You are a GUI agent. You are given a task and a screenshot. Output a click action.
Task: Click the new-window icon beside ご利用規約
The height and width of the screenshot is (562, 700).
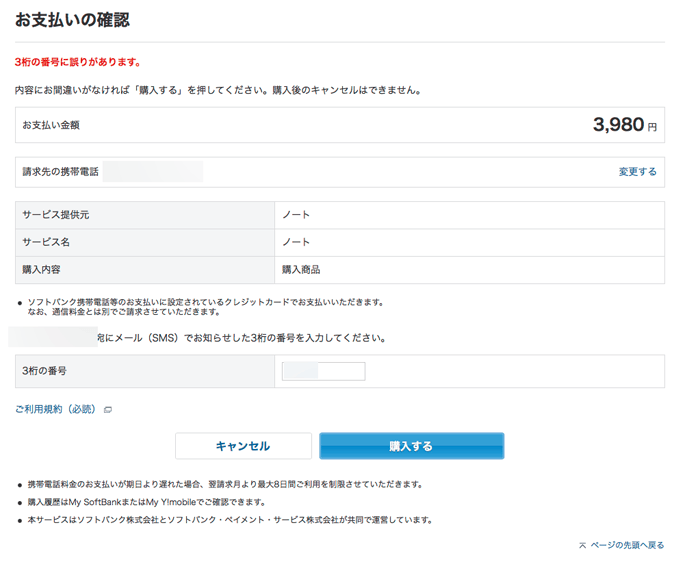click(x=108, y=410)
